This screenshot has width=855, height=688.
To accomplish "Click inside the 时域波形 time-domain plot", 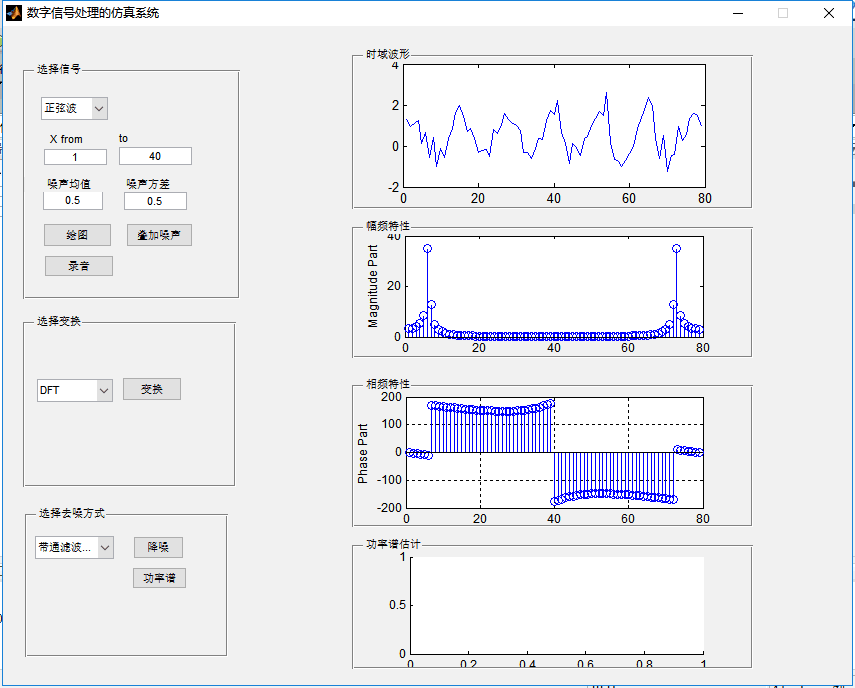I will (554, 126).
